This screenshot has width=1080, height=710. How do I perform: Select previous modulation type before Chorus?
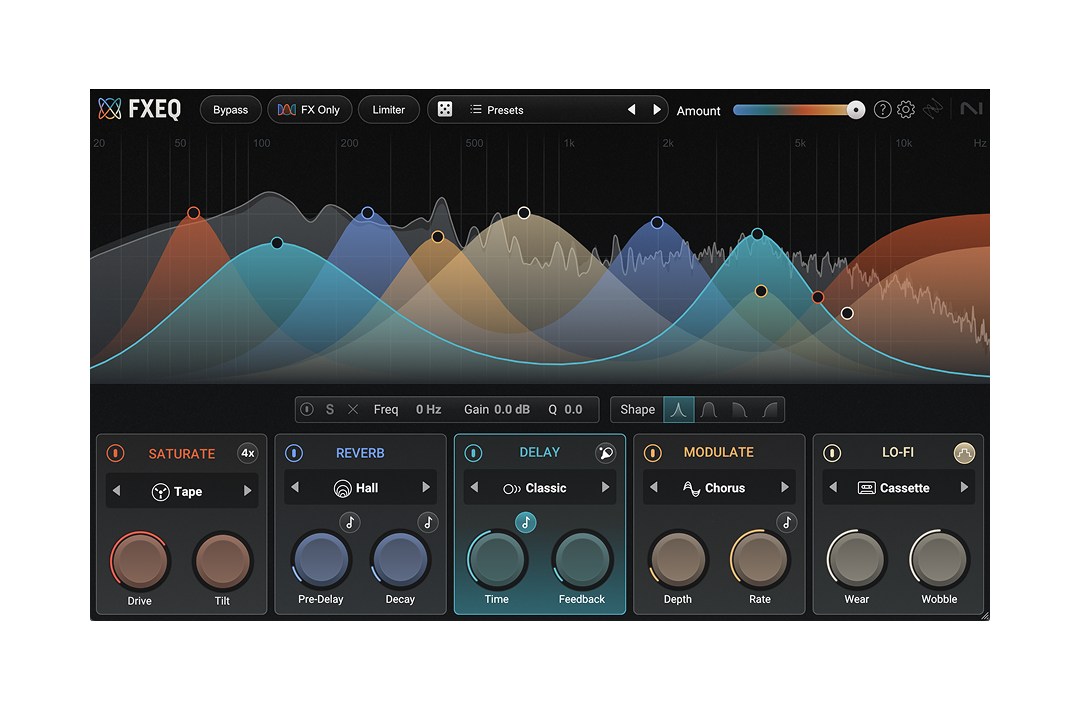pyautogui.click(x=654, y=487)
